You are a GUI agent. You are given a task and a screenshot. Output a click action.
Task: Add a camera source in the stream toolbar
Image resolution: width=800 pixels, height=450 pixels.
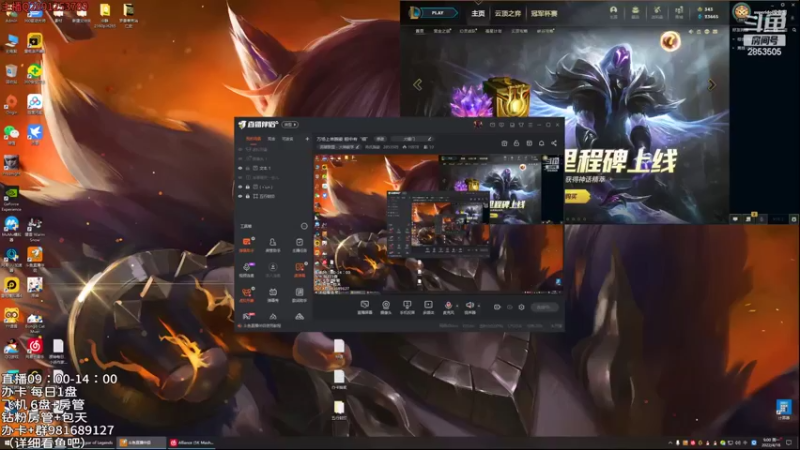coord(386,307)
